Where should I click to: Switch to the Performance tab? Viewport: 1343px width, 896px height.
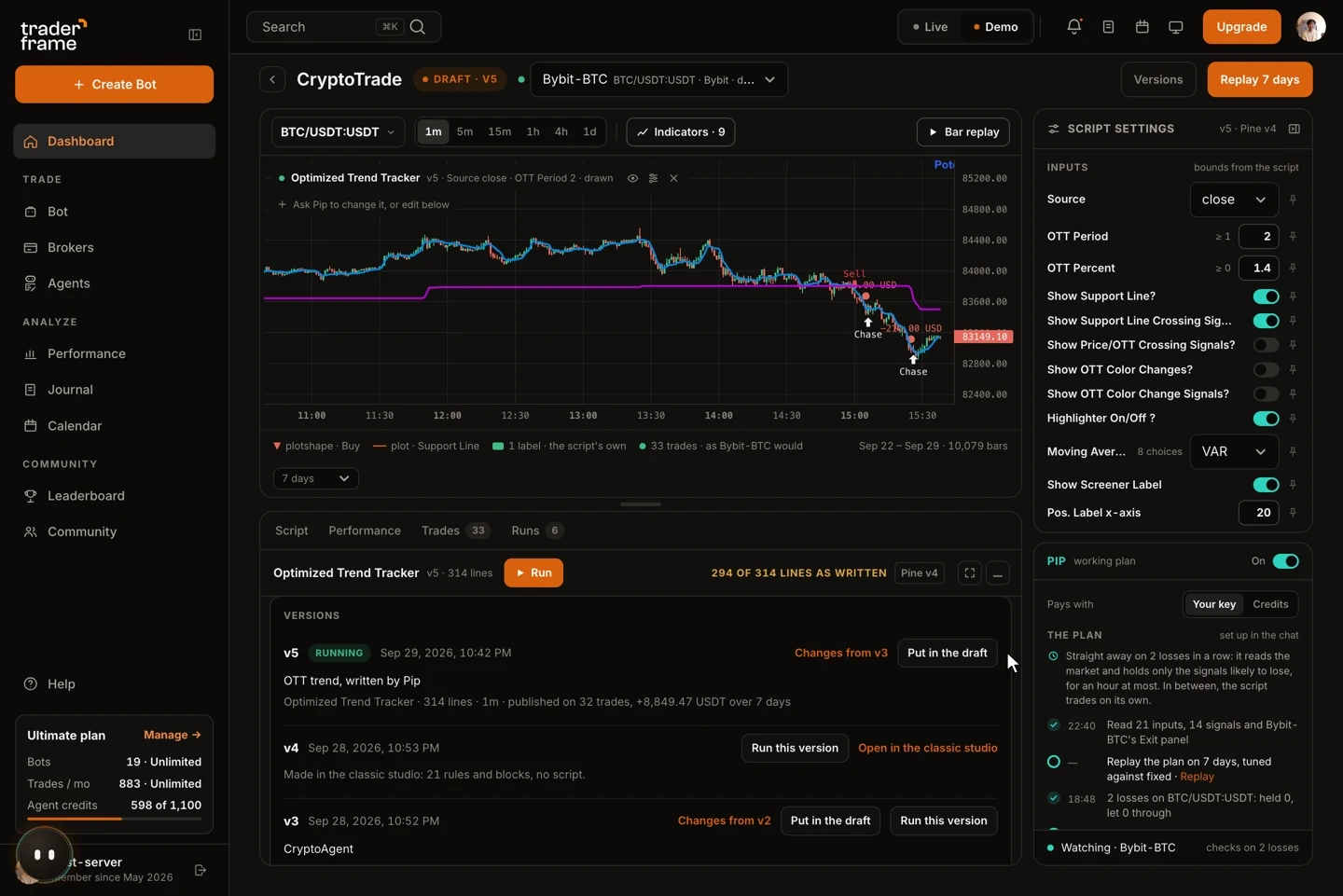(x=365, y=531)
